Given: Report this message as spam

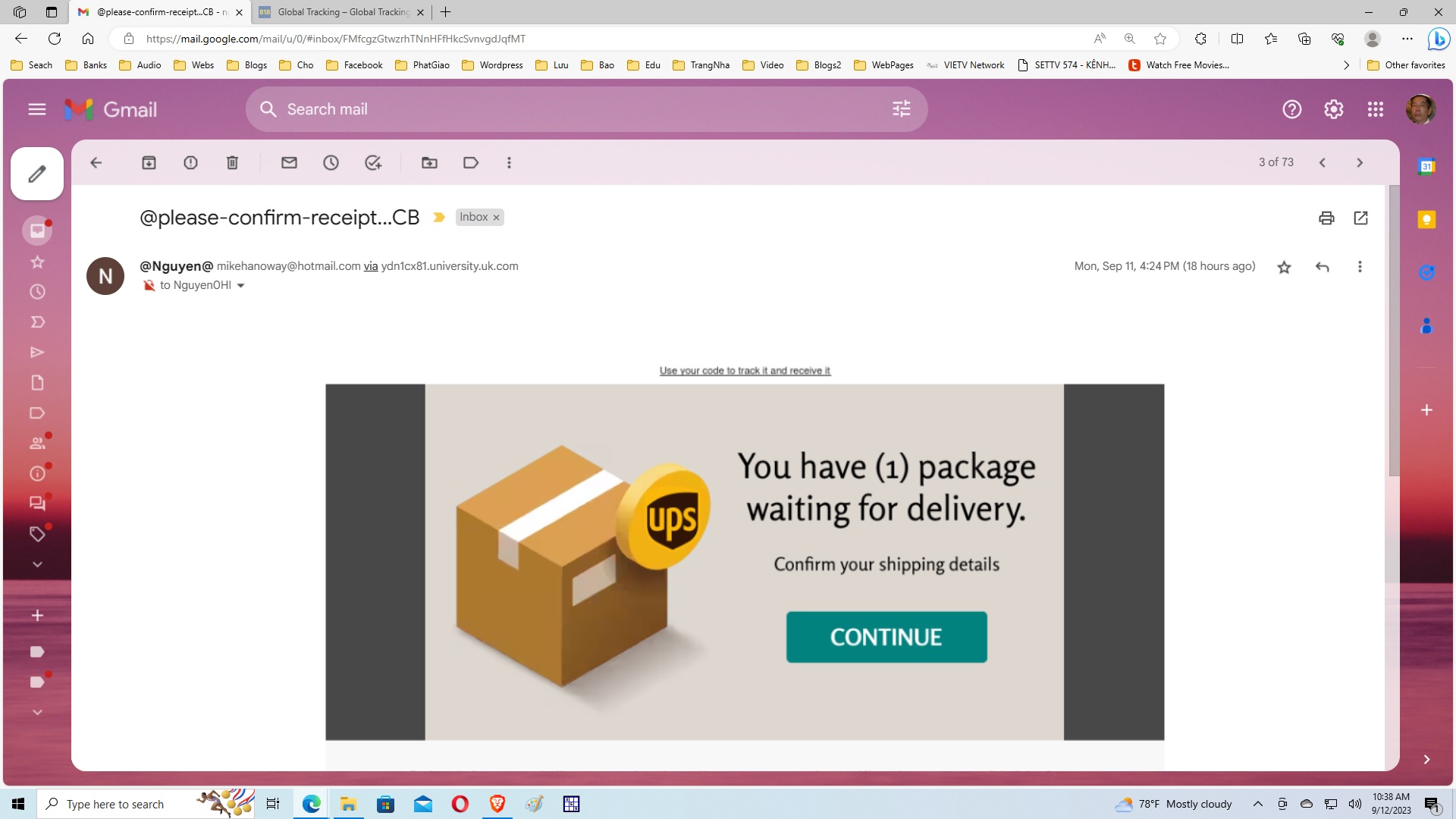Looking at the screenshot, I should point(190,162).
